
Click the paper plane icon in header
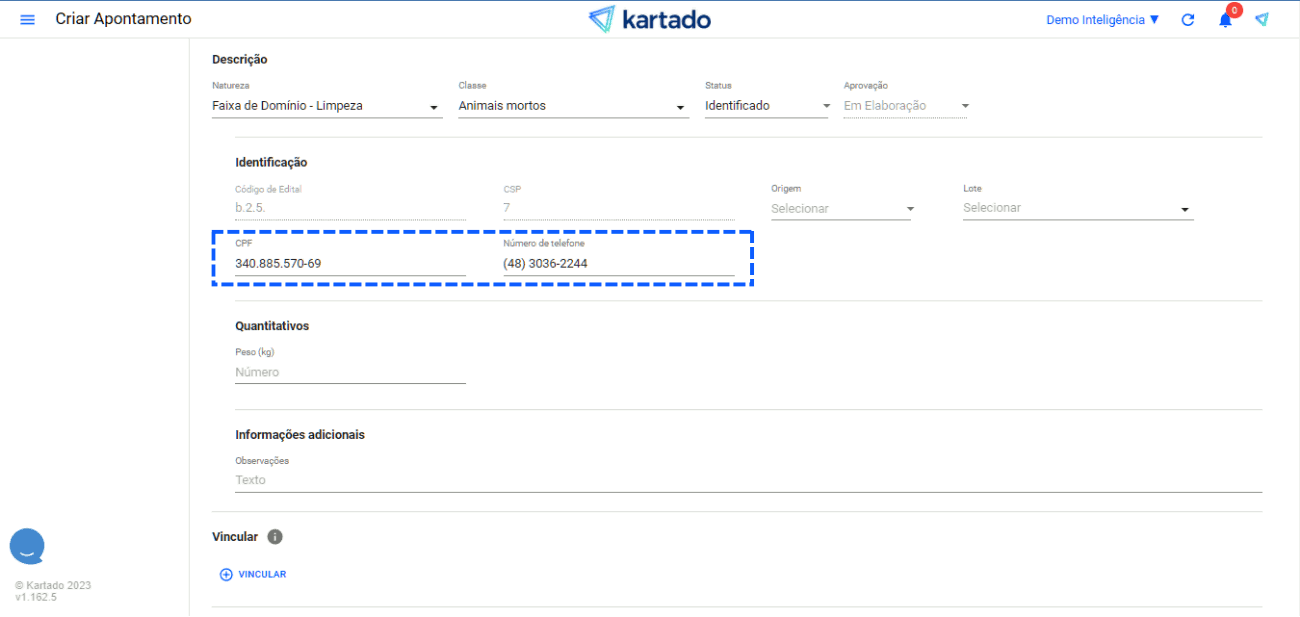tap(1262, 20)
